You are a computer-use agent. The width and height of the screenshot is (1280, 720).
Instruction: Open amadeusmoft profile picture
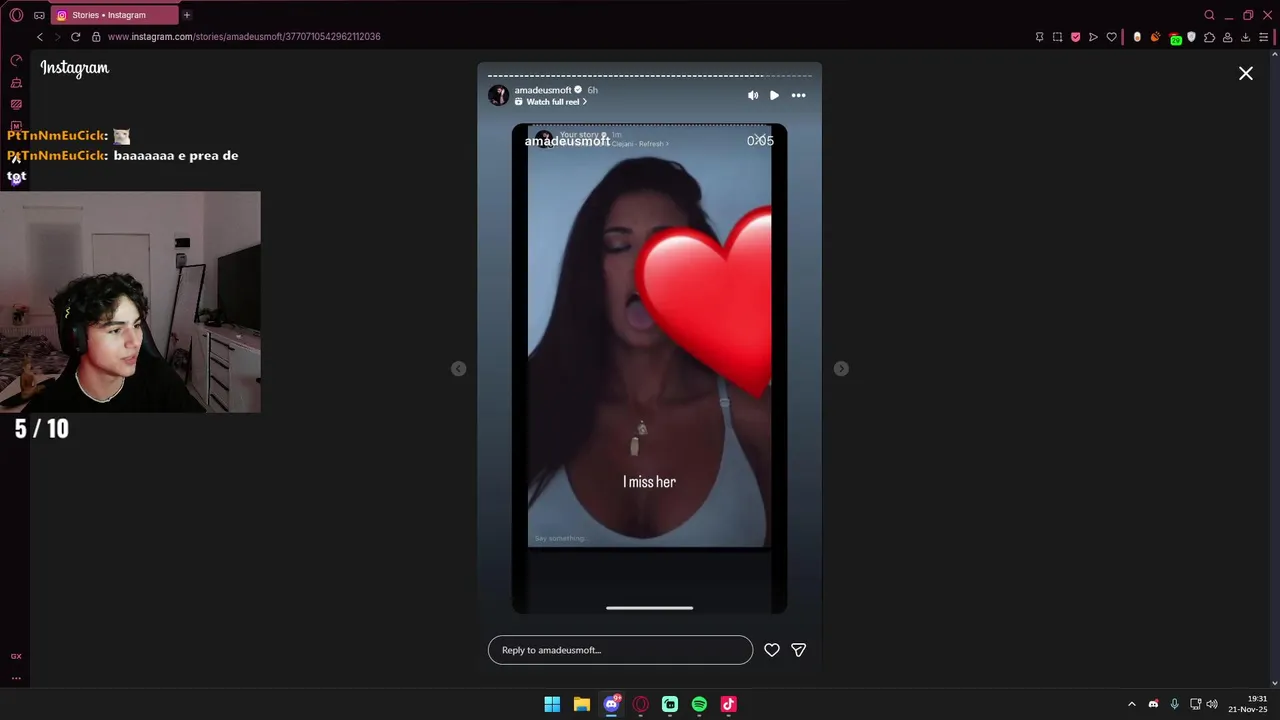(x=498, y=95)
